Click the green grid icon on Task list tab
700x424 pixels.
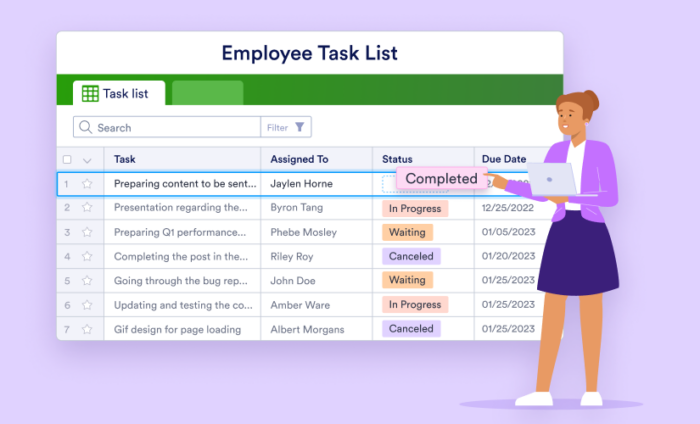click(x=90, y=93)
